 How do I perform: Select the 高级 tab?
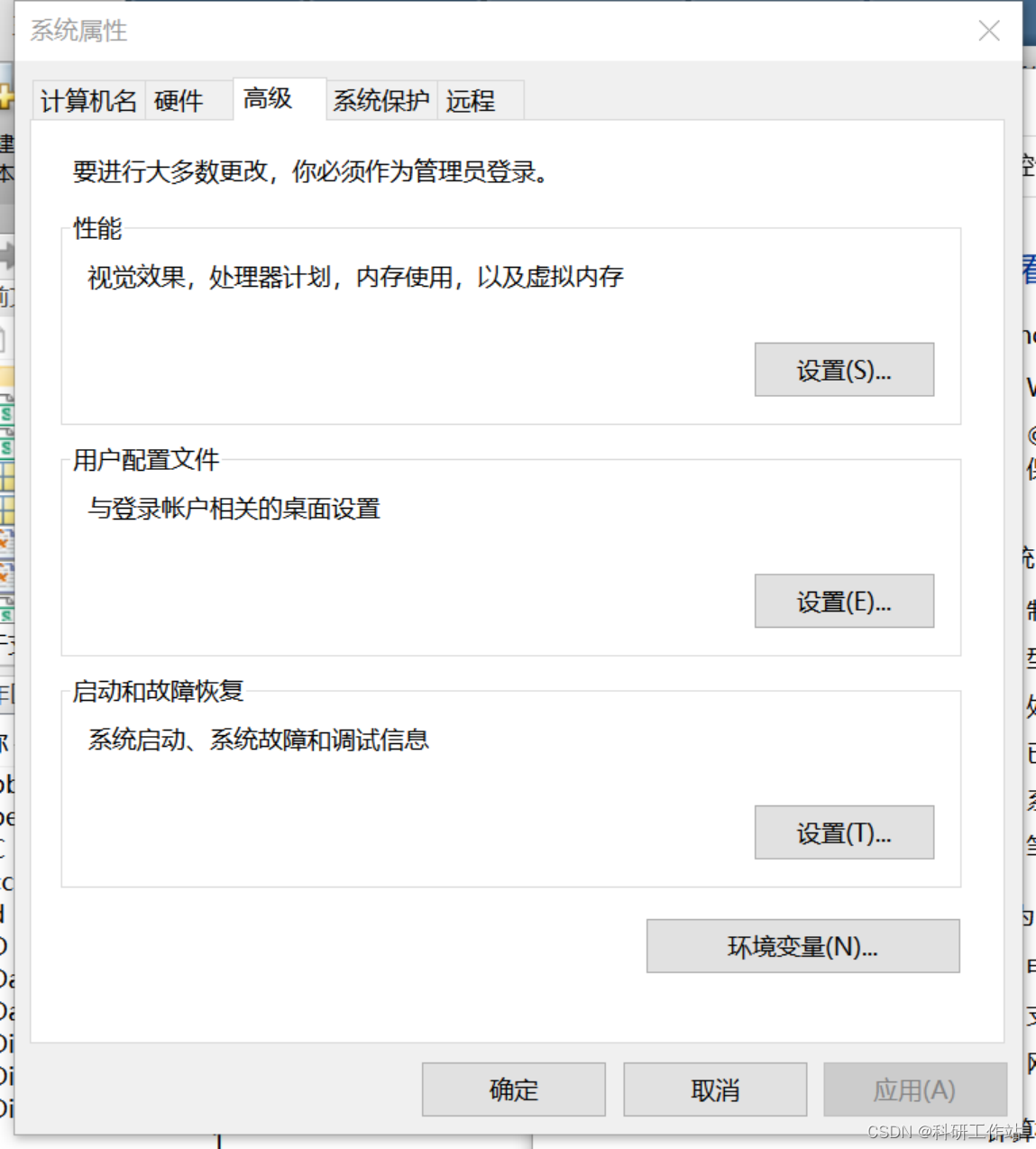pyautogui.click(x=267, y=99)
